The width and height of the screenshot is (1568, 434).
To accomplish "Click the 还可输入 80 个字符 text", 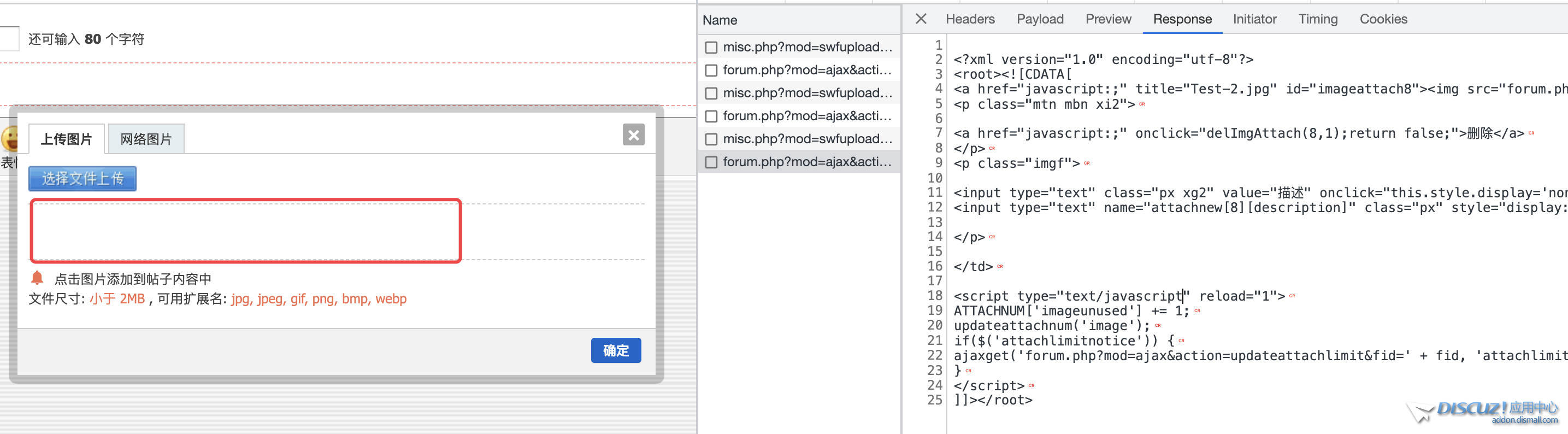I will [86, 39].
